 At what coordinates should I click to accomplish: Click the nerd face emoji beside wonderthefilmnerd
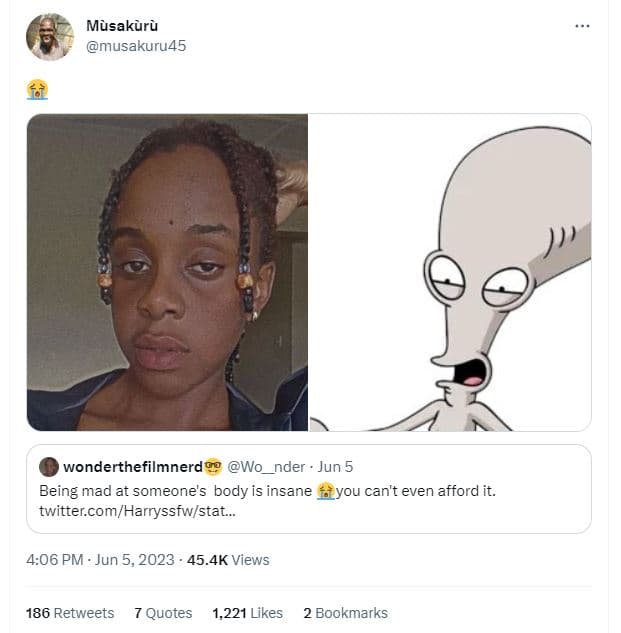point(213,467)
